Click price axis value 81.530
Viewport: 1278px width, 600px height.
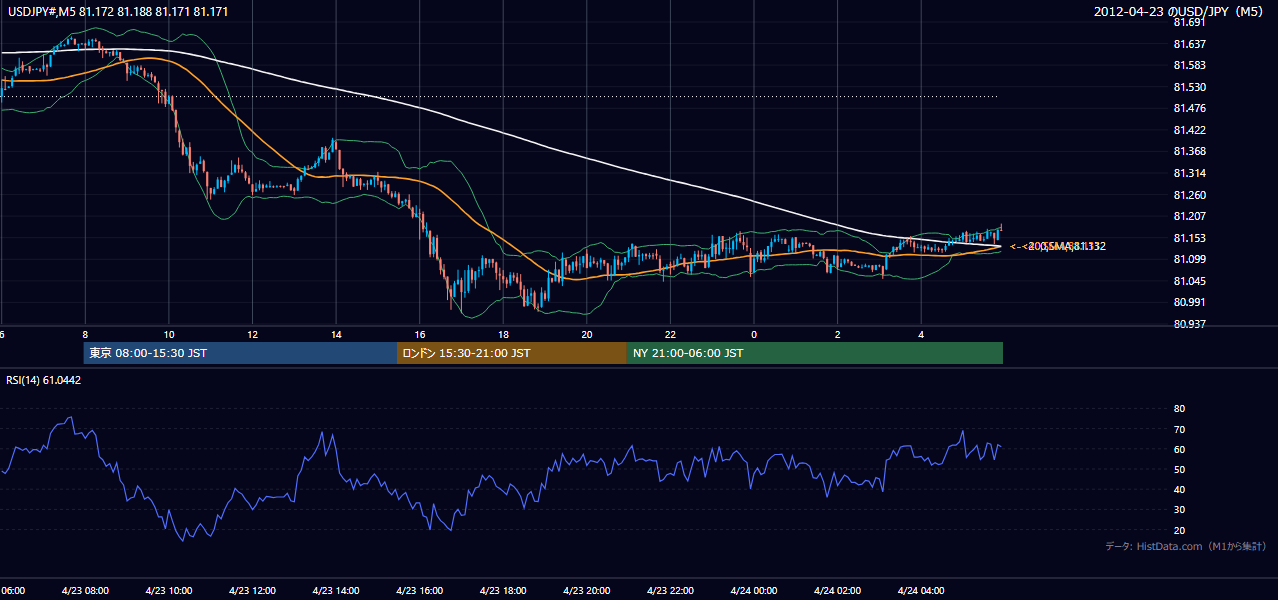tap(1189, 87)
